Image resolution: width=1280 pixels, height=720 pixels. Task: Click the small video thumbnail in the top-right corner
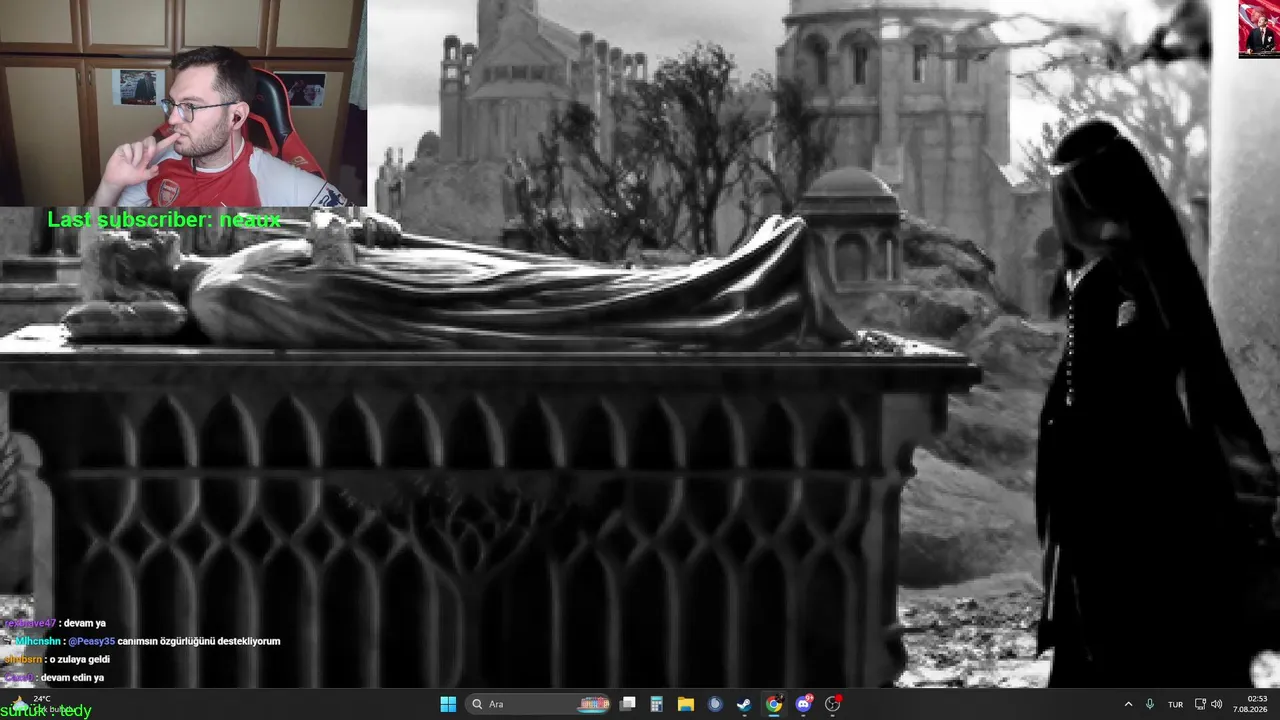pos(1259,29)
